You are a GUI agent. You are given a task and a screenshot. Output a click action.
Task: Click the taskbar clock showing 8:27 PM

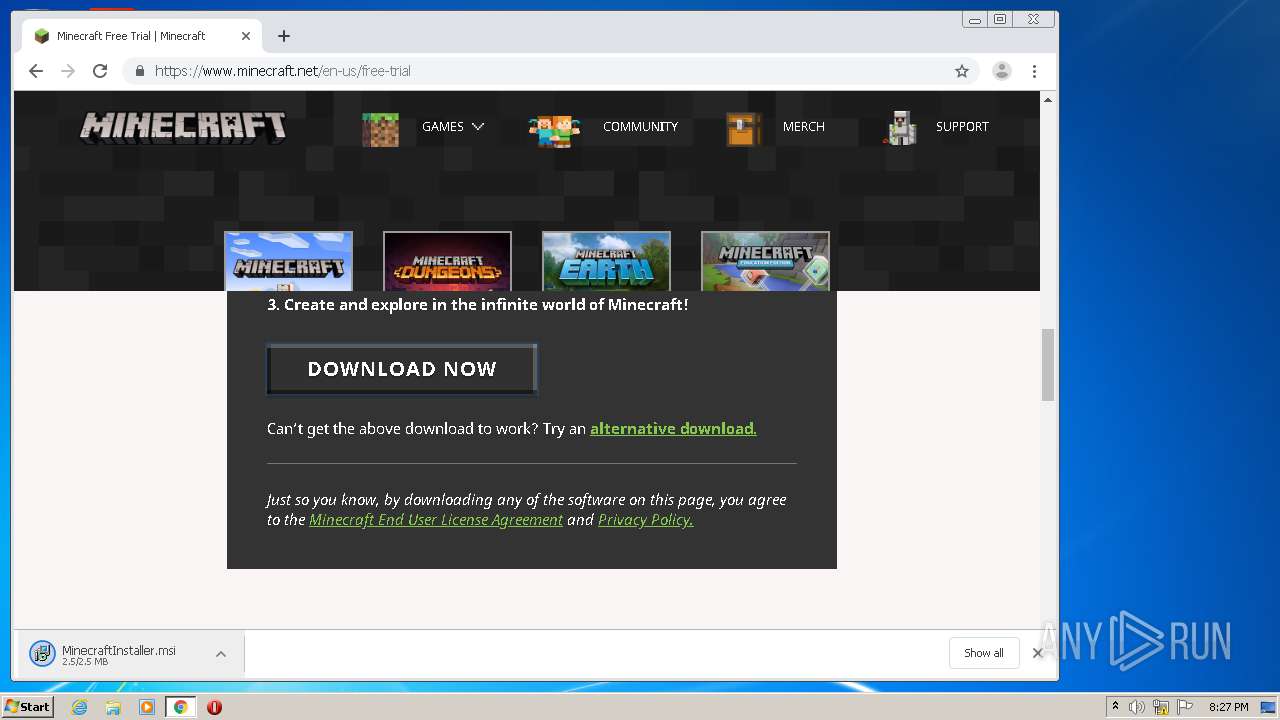click(1228, 707)
